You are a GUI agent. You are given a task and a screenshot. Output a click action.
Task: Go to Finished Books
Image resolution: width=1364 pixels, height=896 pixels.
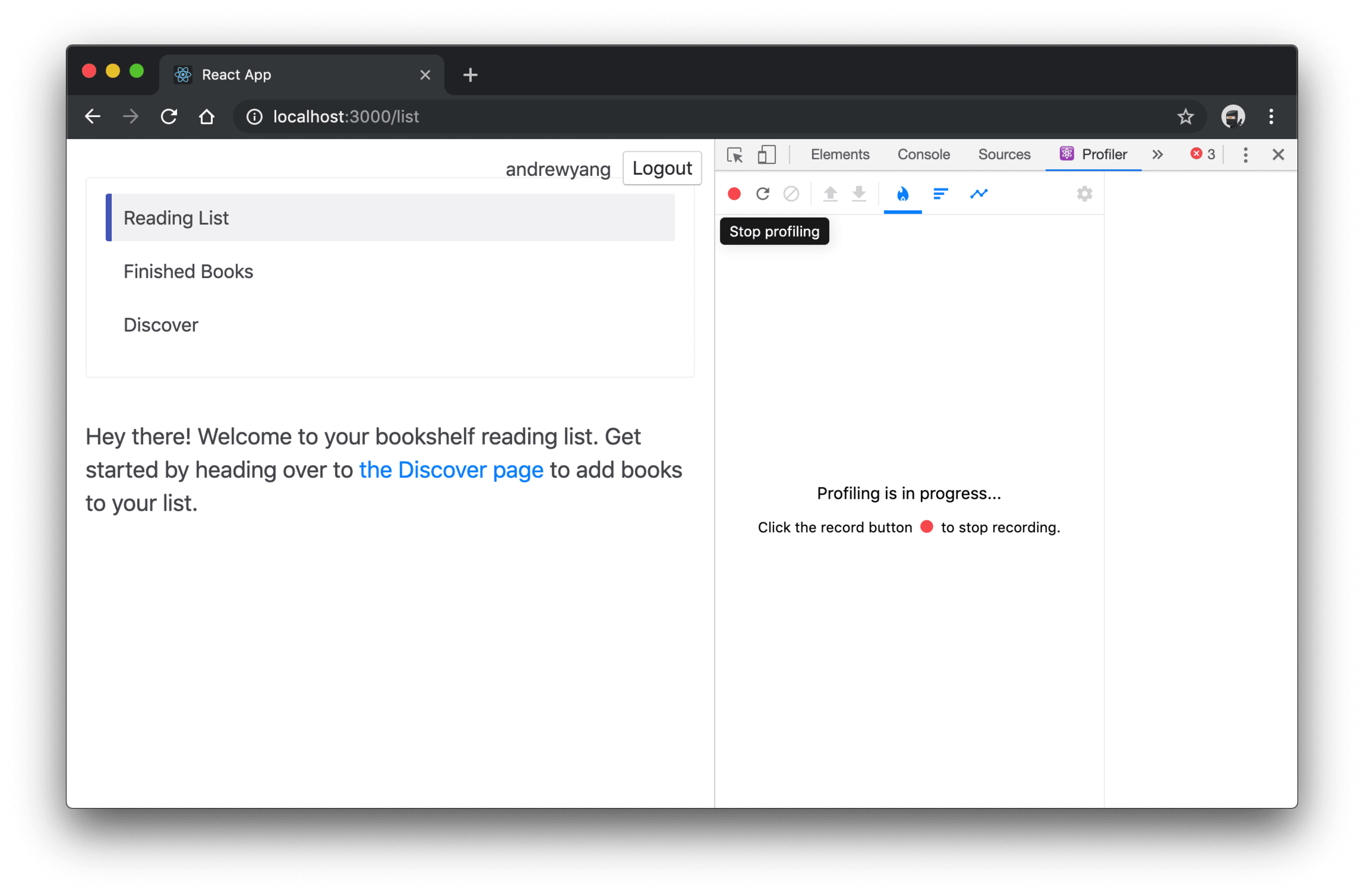pos(188,271)
